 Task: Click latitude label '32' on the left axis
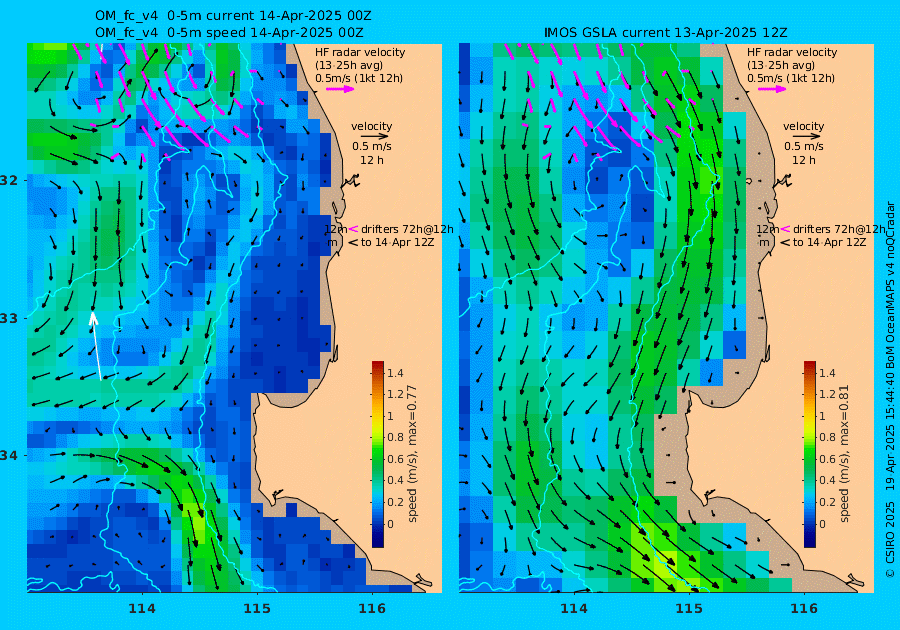[x=9, y=180]
